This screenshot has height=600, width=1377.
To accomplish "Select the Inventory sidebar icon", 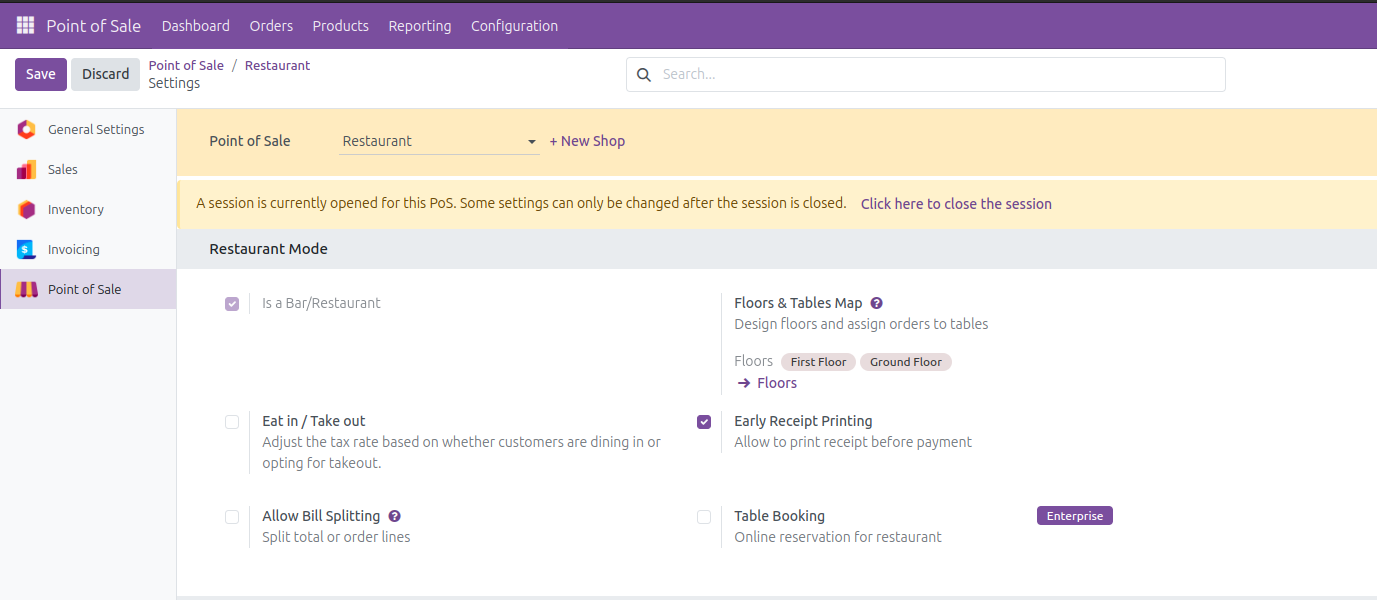I will tap(26, 209).
